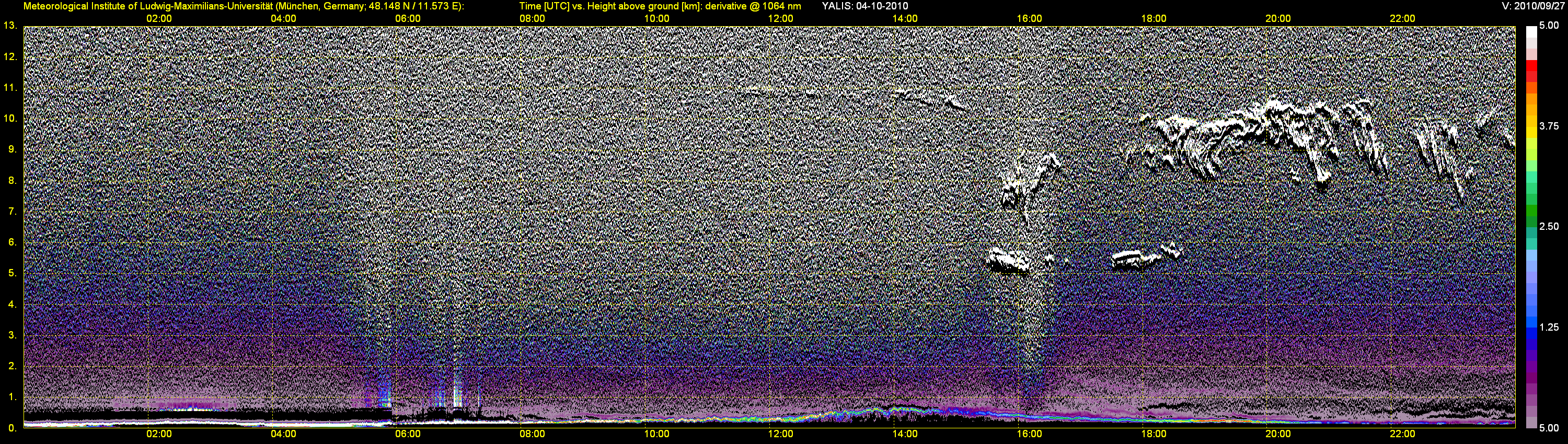The height and width of the screenshot is (444, 1568).
Task: Click '04:00' on the top time axis
Action: (x=284, y=19)
